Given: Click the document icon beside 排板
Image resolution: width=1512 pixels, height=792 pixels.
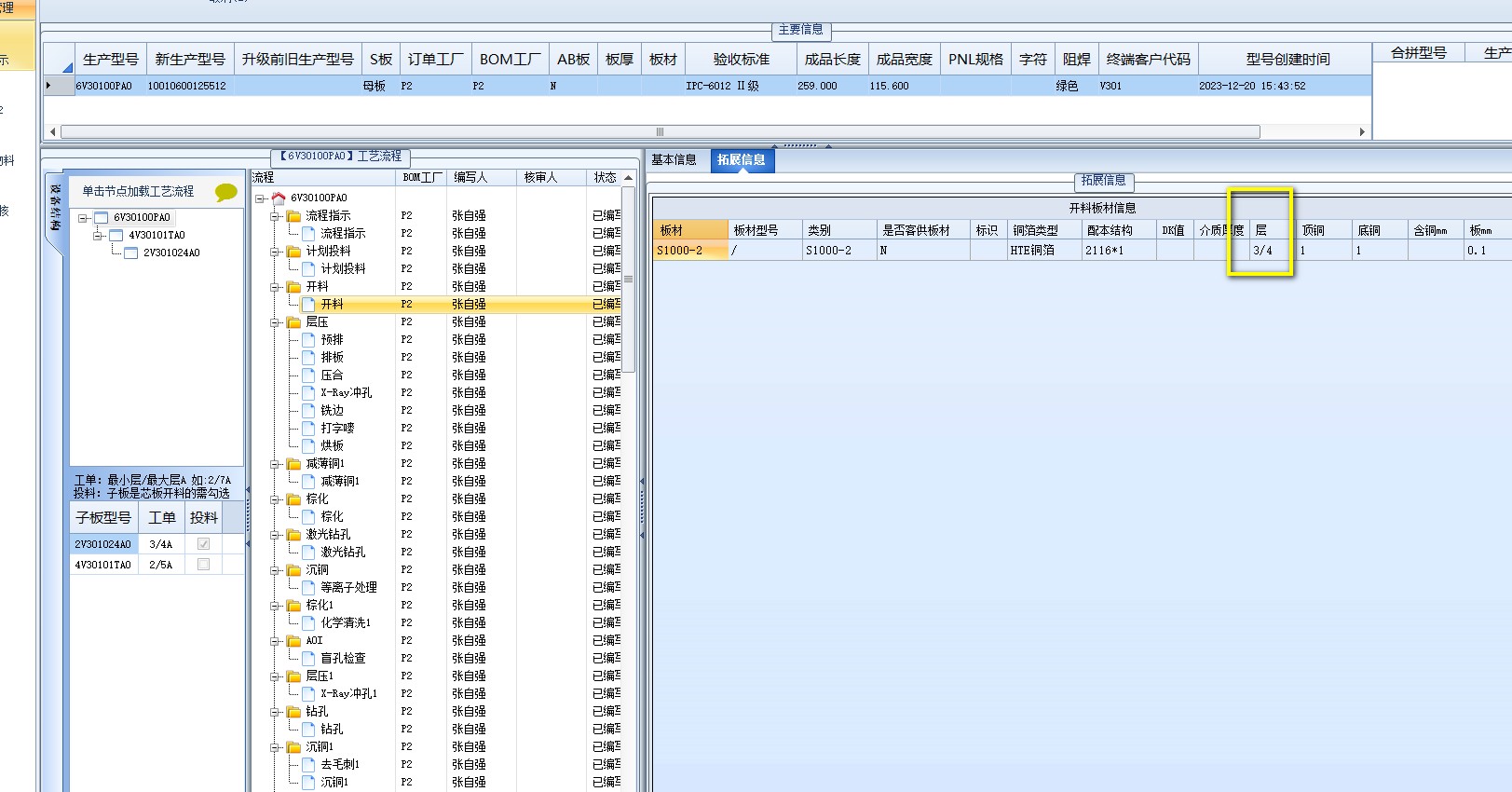Looking at the screenshot, I should click(308, 357).
